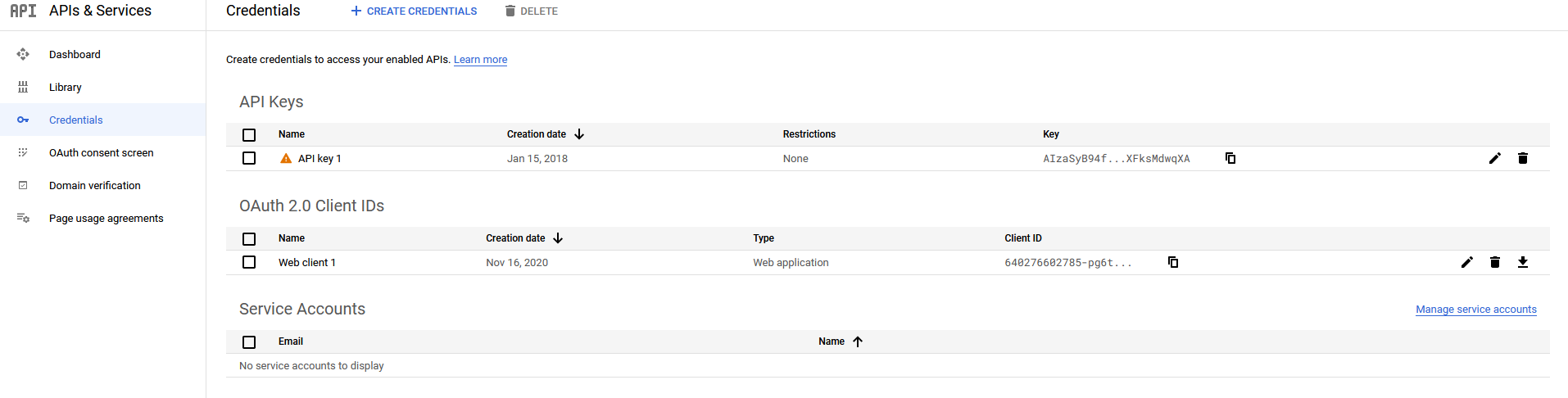Follow the Learn more link
The height and width of the screenshot is (398, 1568).
pyautogui.click(x=480, y=60)
